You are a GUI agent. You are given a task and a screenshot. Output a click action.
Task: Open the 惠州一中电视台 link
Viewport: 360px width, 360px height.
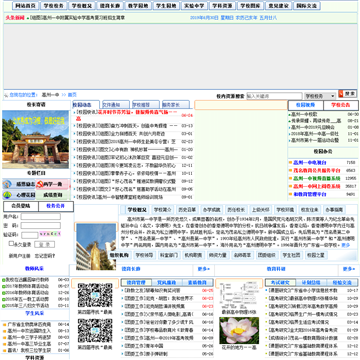click(310, 163)
